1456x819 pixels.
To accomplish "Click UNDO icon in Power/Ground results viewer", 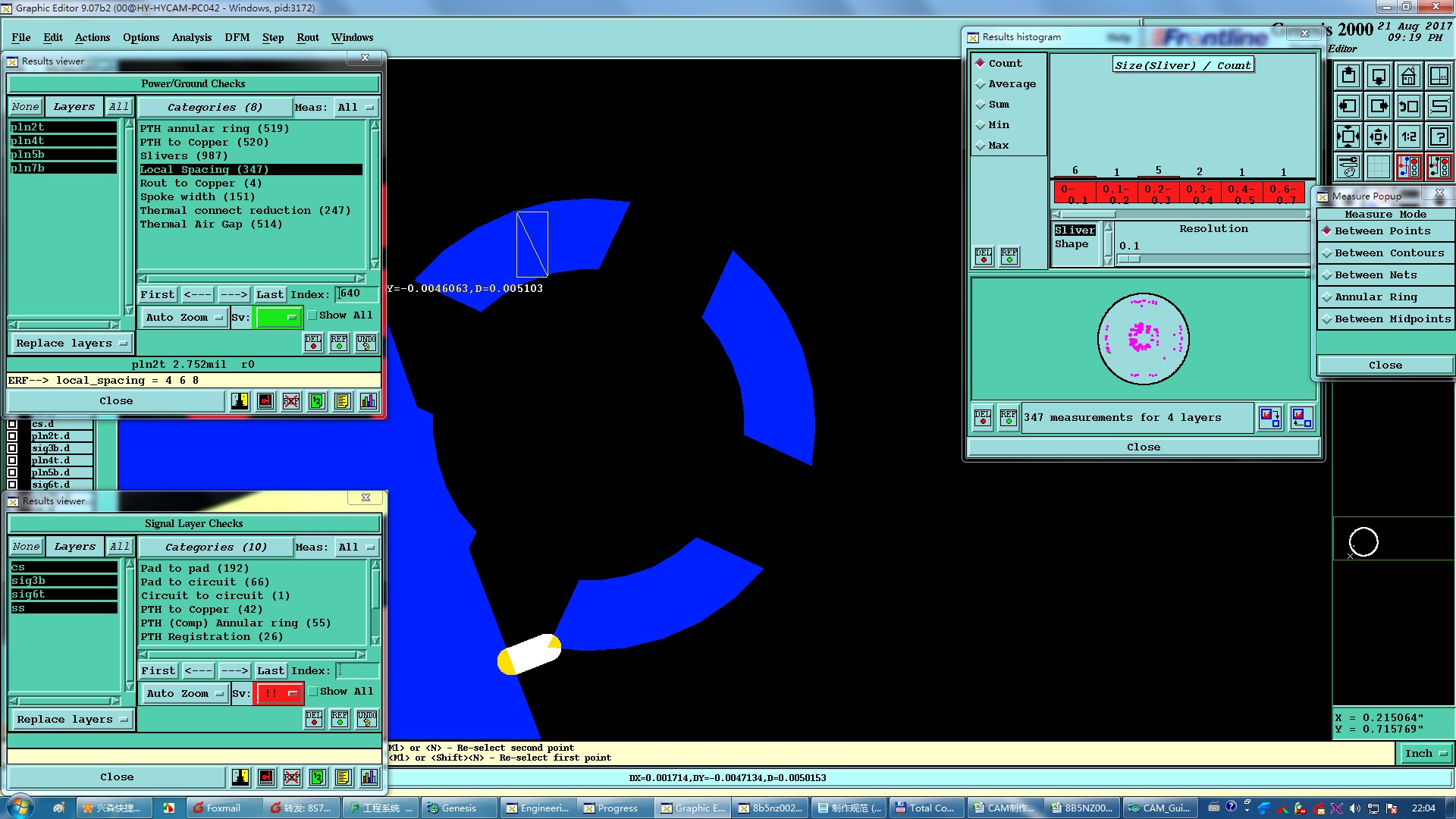I will [x=366, y=343].
